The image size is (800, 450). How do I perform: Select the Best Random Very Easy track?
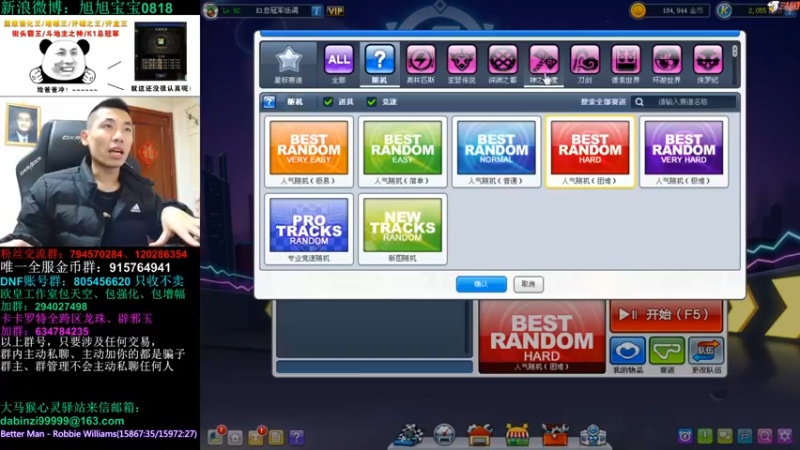click(x=309, y=152)
